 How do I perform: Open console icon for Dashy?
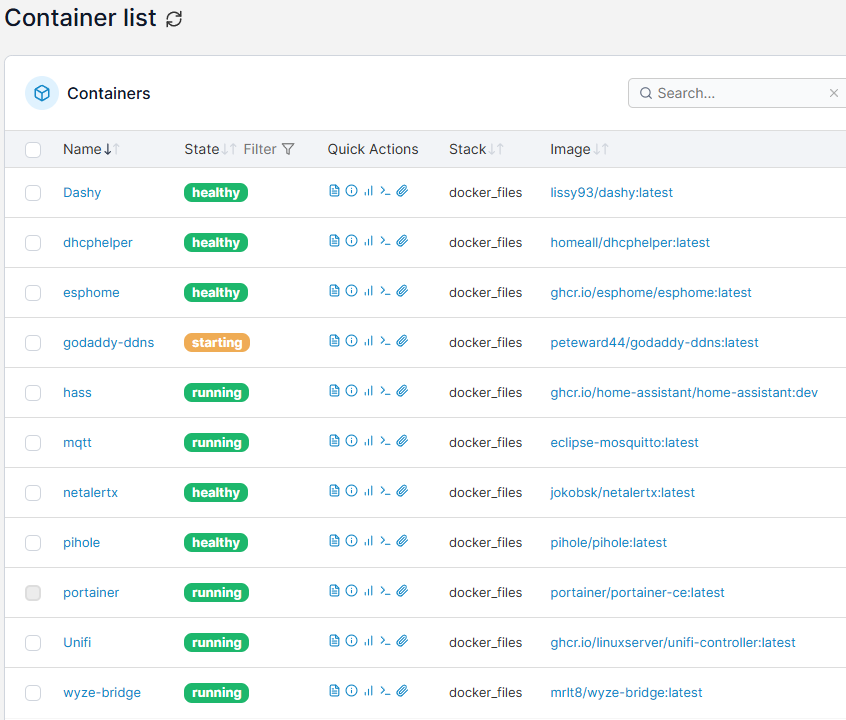click(x=385, y=191)
